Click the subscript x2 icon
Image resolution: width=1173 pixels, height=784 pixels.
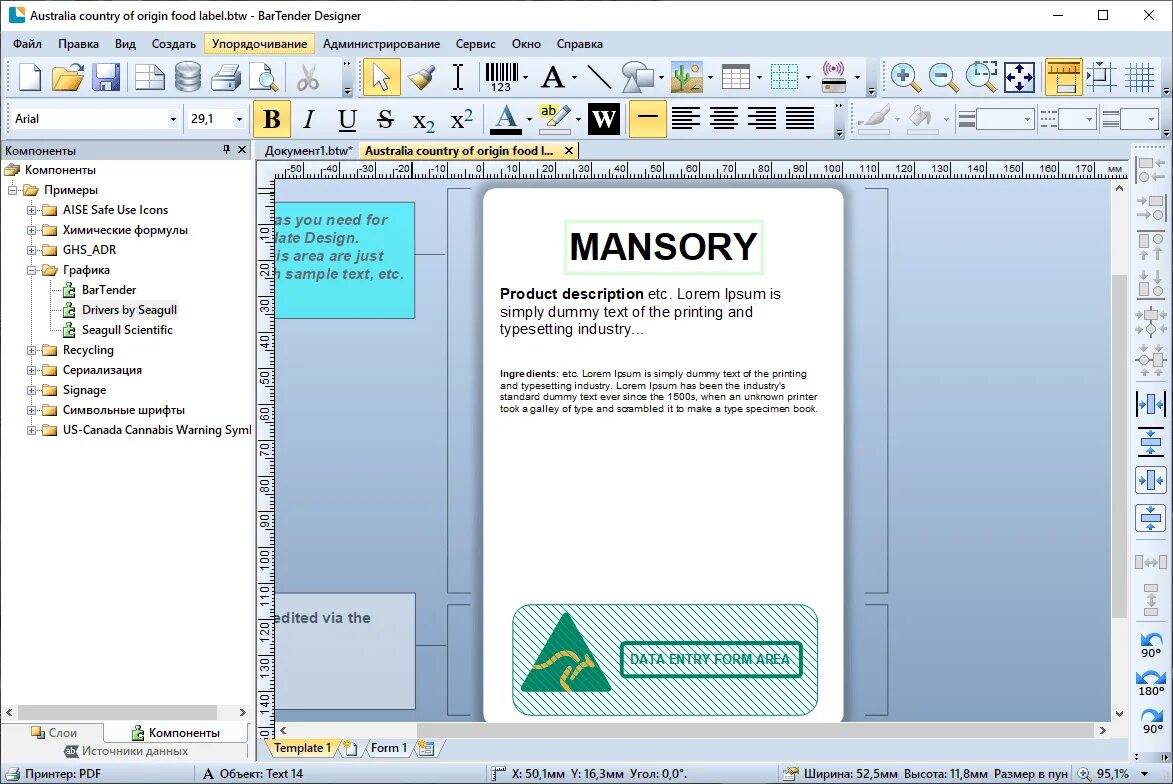click(423, 119)
